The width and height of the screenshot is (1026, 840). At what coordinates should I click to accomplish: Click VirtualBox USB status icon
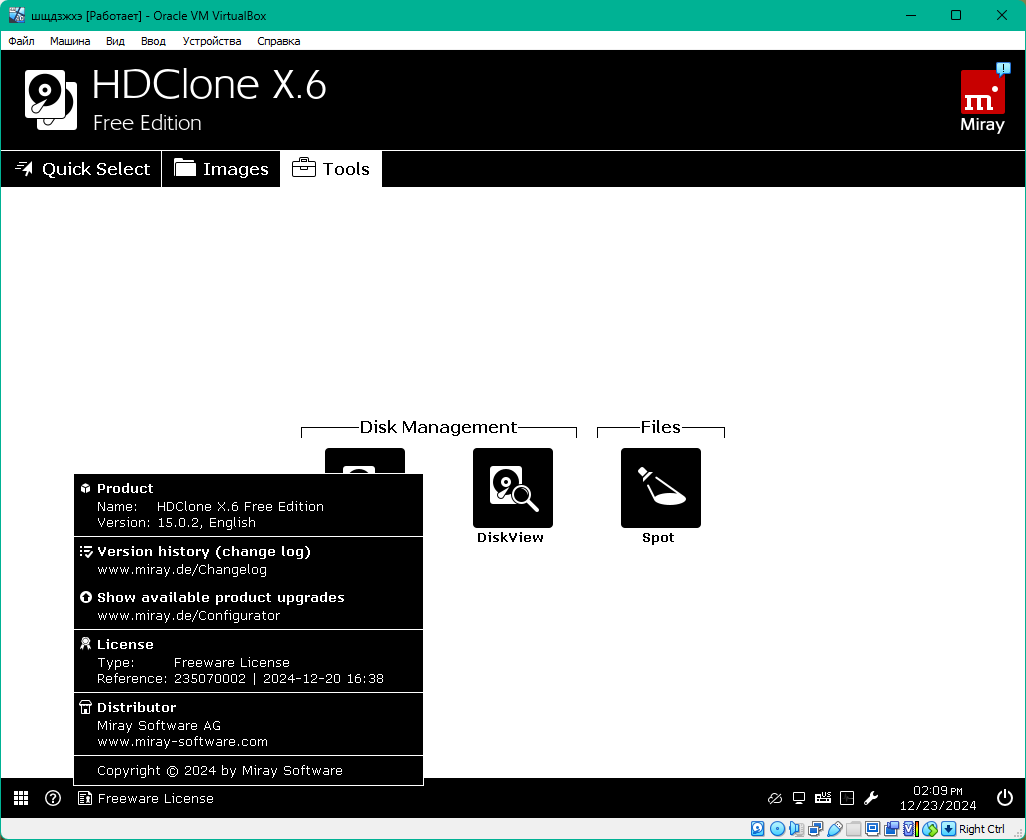pyautogui.click(x=834, y=829)
